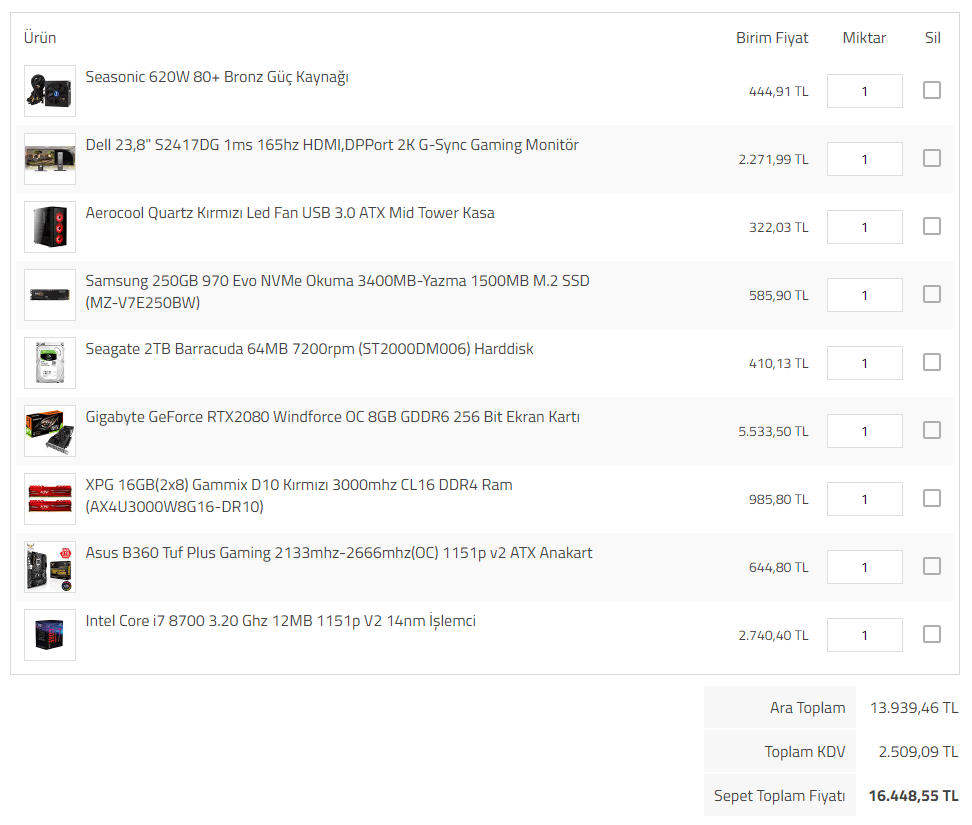Select the 644,80 TL price
This screenshot has height=825, width=972.
[x=779, y=568]
